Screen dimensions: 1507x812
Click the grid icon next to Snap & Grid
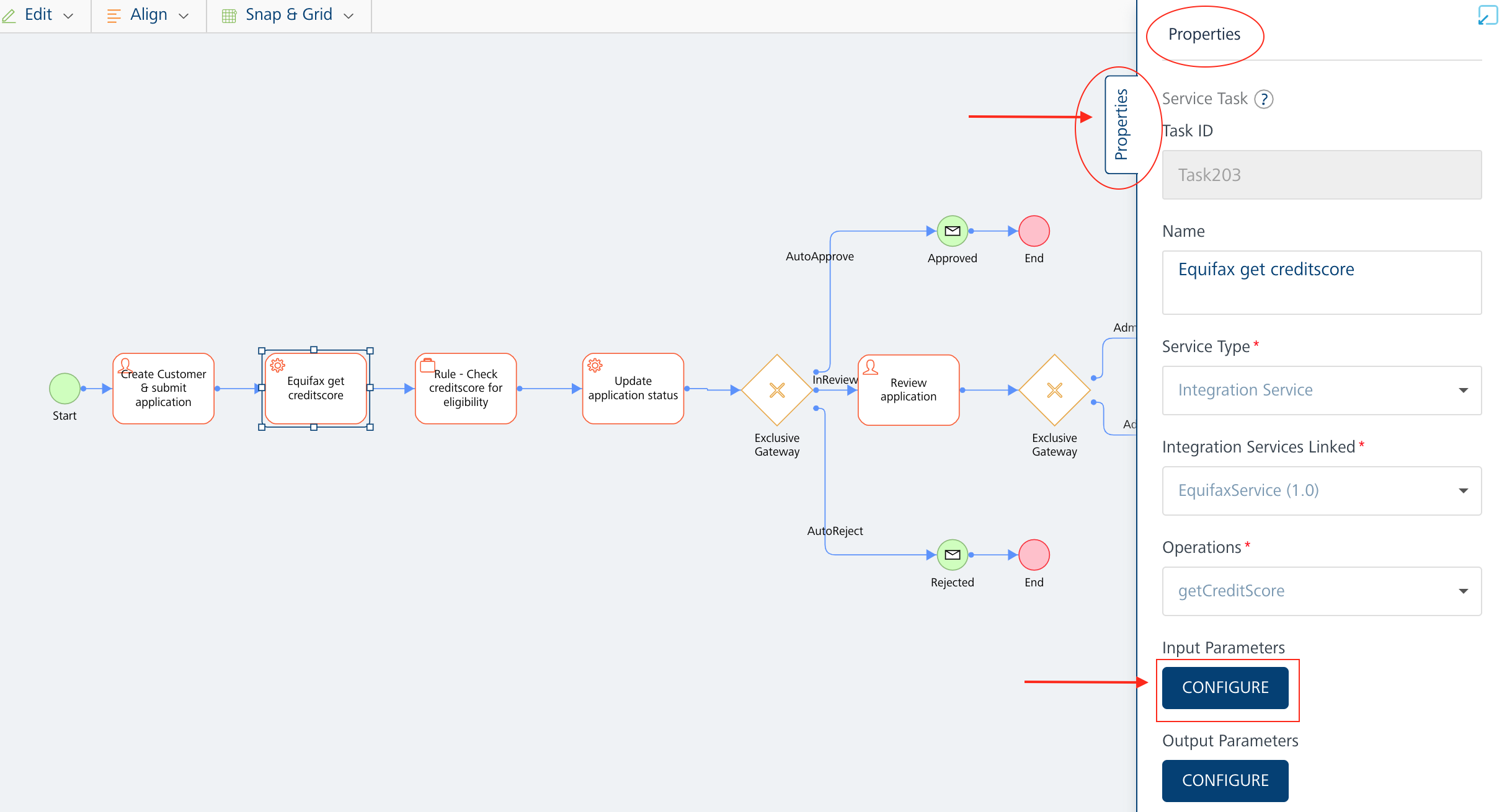[x=229, y=14]
